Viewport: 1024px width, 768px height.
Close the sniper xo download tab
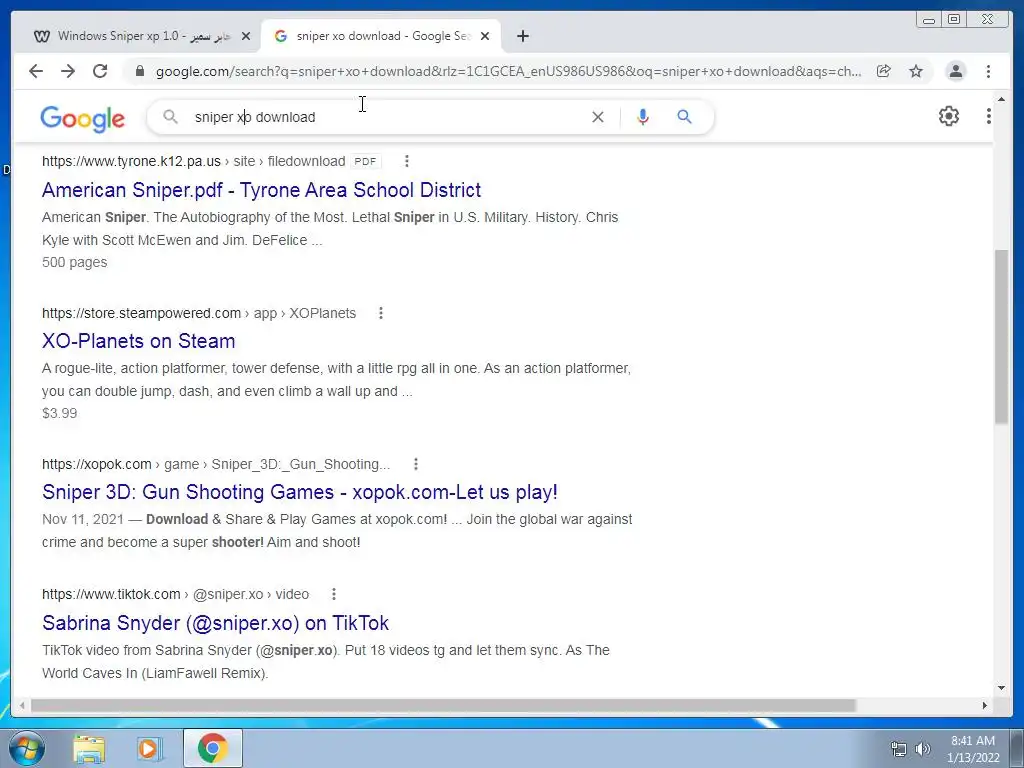point(485,37)
